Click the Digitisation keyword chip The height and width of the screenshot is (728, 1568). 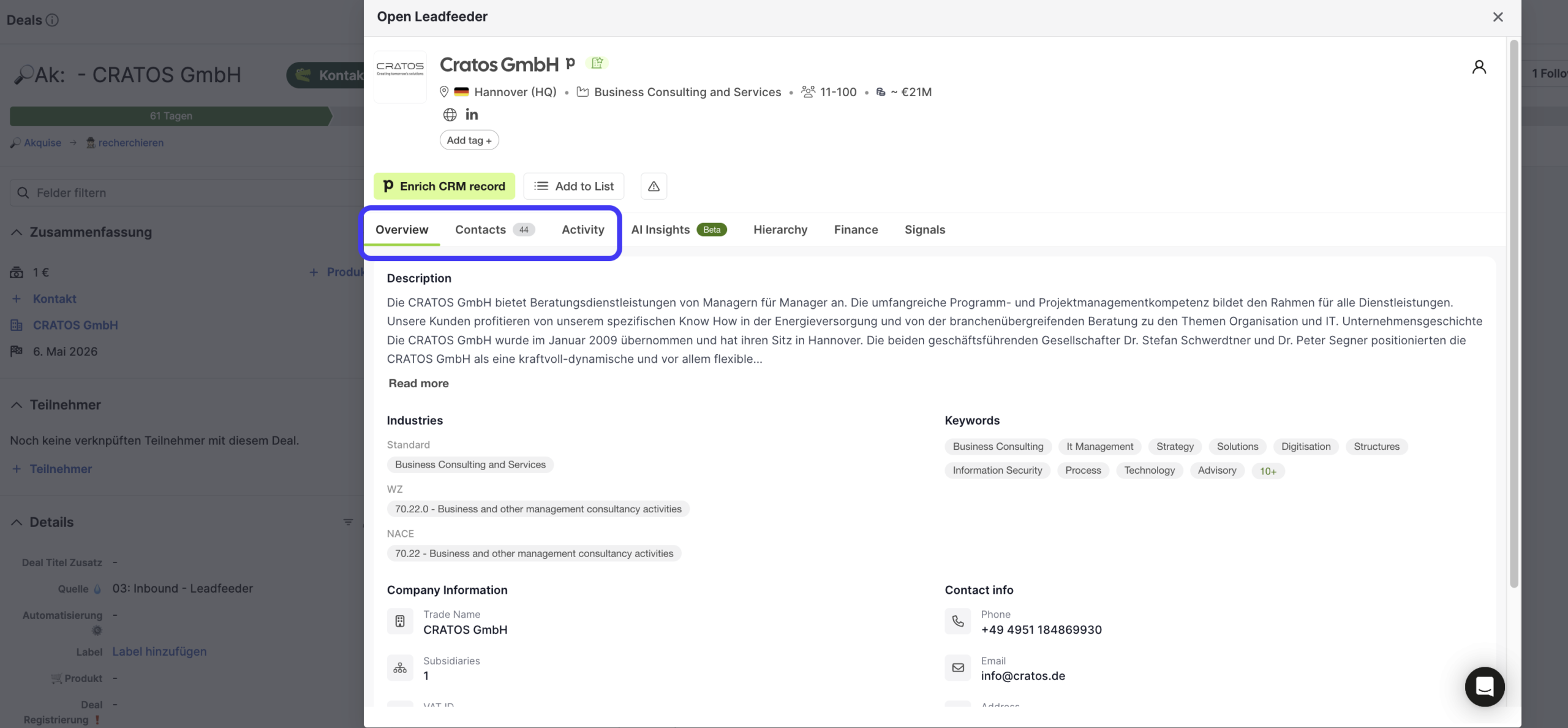click(1306, 447)
